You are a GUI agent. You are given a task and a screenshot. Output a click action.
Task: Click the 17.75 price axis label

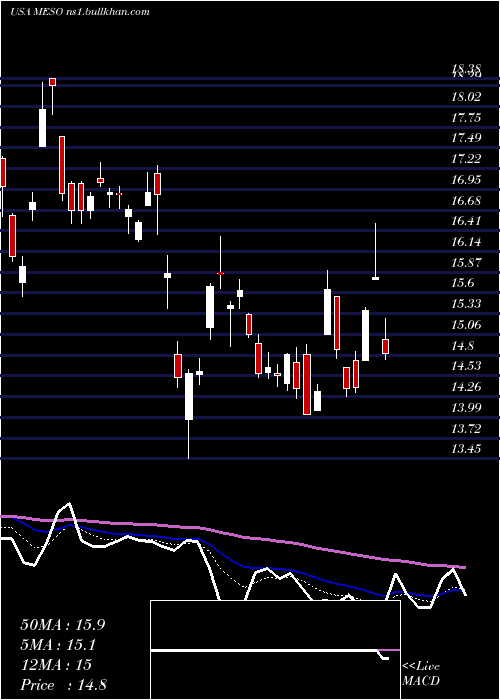point(466,118)
